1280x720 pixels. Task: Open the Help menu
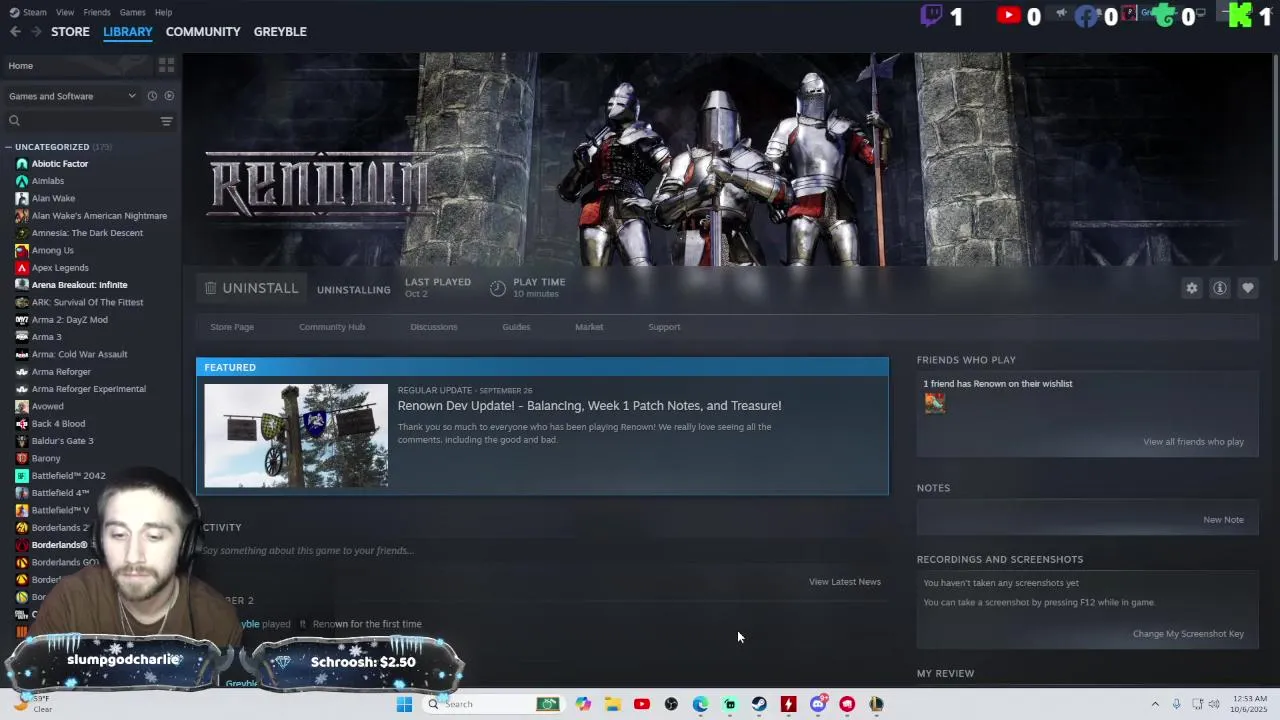point(163,12)
